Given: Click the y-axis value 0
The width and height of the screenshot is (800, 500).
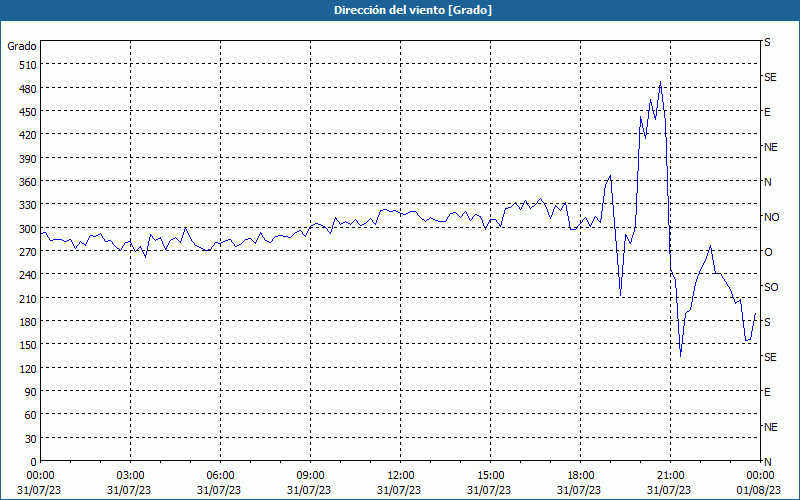Looking at the screenshot, I should (x=34, y=462).
